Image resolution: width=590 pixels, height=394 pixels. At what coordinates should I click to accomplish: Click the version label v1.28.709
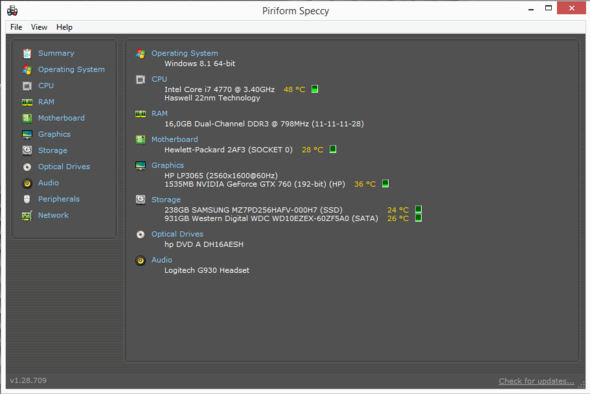[28, 380]
